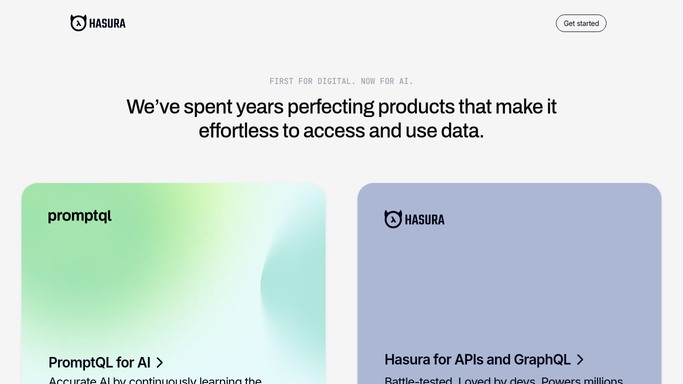
Task: Click the HASURA wordmark on blue card
Action: [x=425, y=219]
